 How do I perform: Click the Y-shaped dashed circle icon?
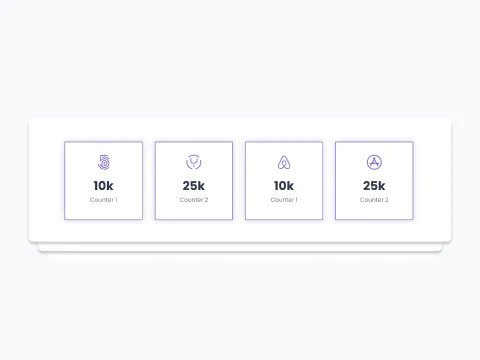194,162
